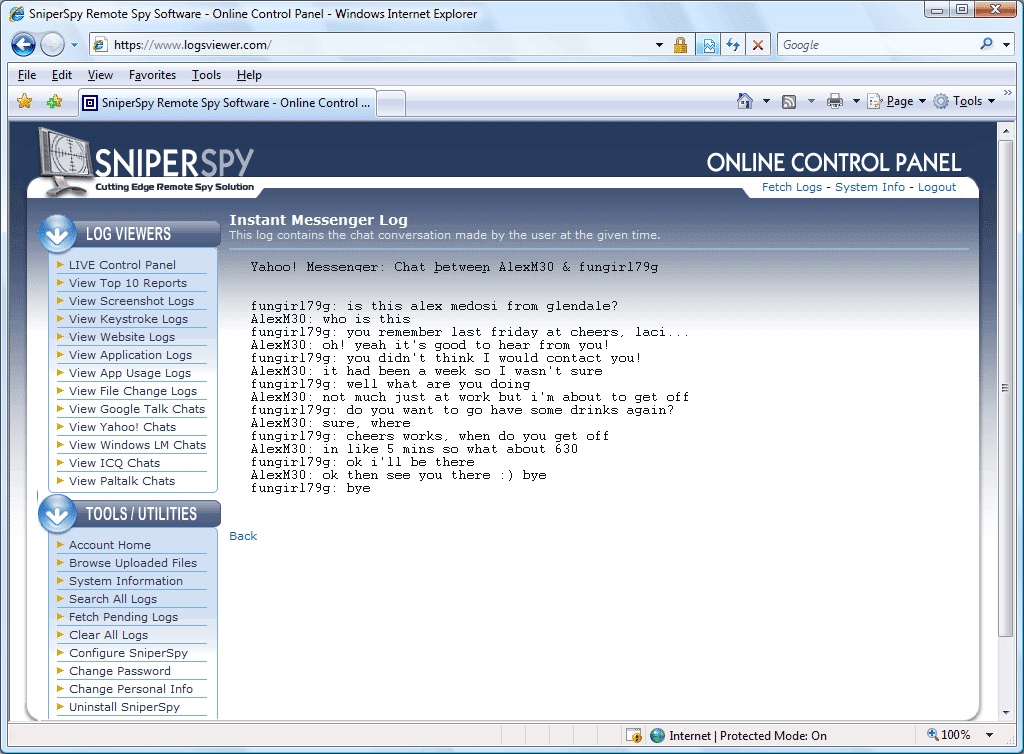Open a new blank tab
This screenshot has height=754, width=1024.
[391, 104]
